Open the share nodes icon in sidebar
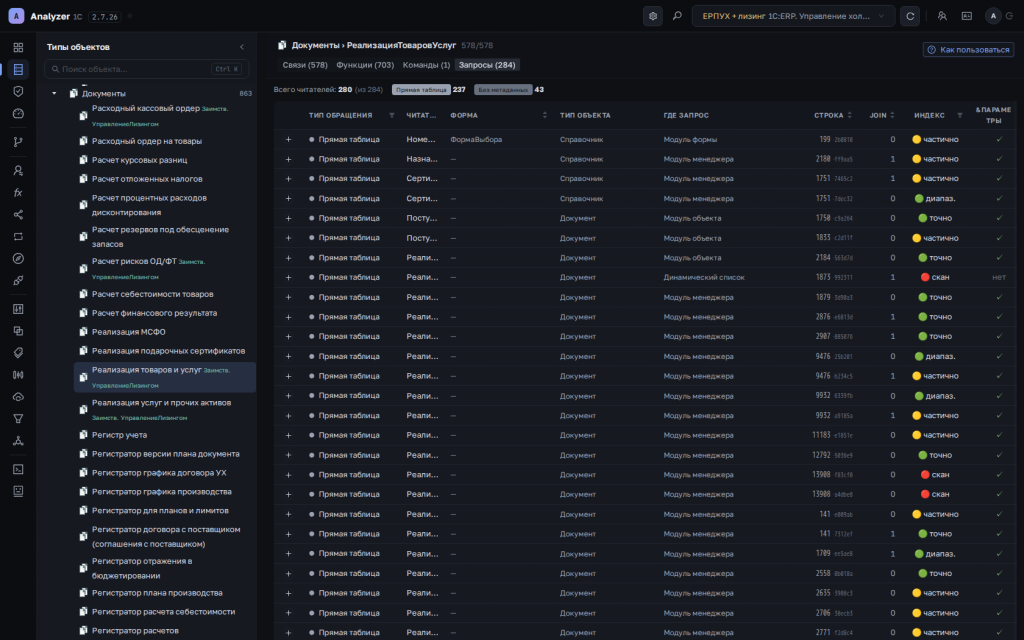Image resolution: width=1024 pixels, height=640 pixels. pos(18,215)
